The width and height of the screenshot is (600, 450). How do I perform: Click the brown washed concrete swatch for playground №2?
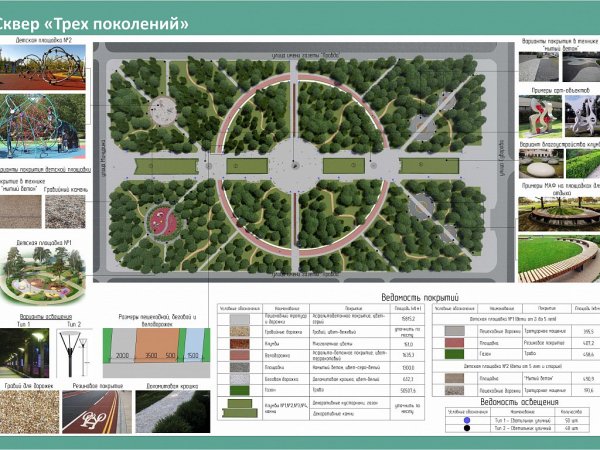(x=454, y=378)
